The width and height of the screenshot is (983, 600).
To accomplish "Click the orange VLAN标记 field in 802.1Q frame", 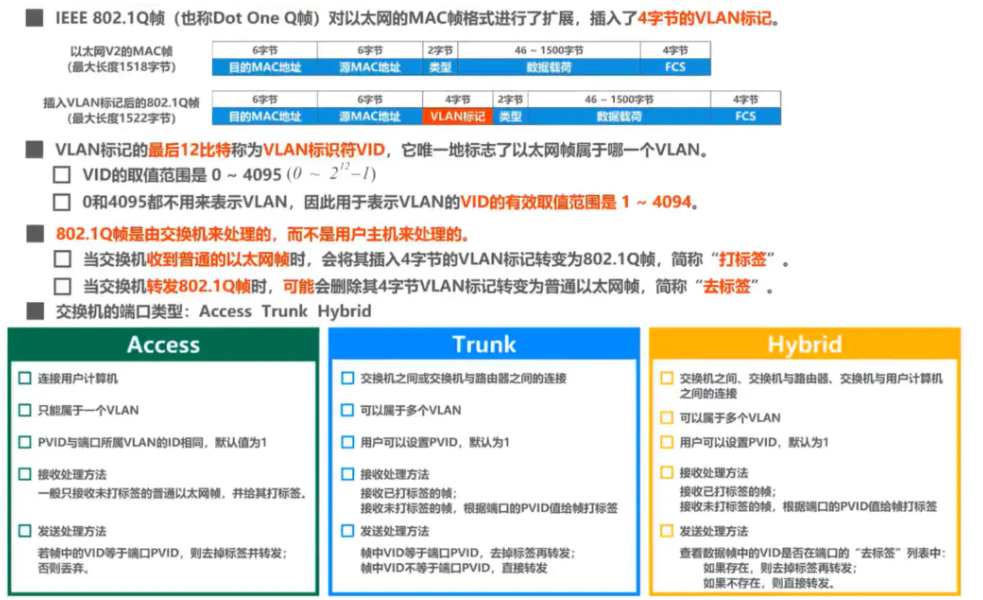I will click(x=457, y=116).
